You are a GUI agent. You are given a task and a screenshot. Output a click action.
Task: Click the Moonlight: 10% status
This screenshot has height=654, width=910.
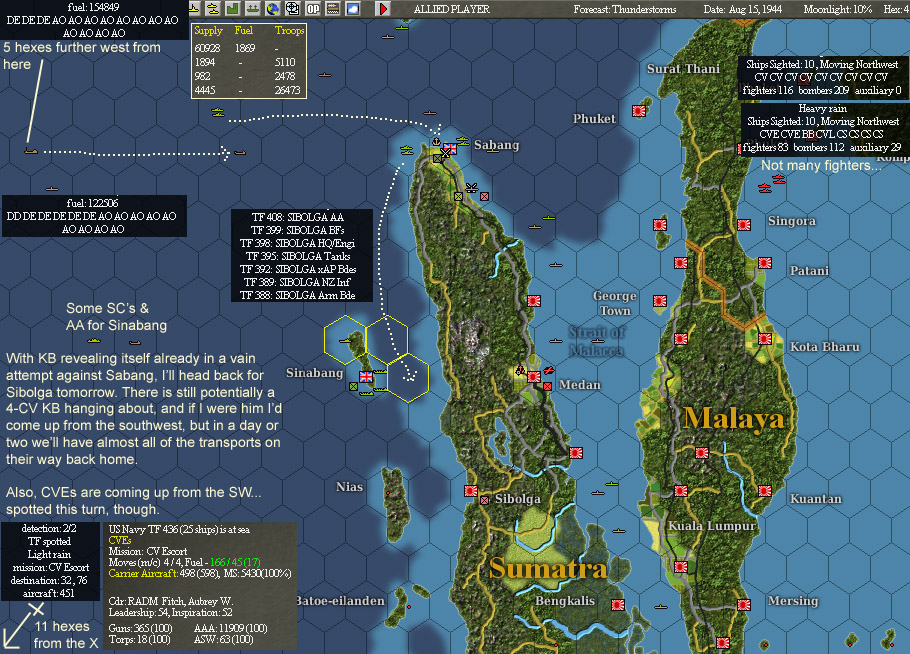coord(837,9)
